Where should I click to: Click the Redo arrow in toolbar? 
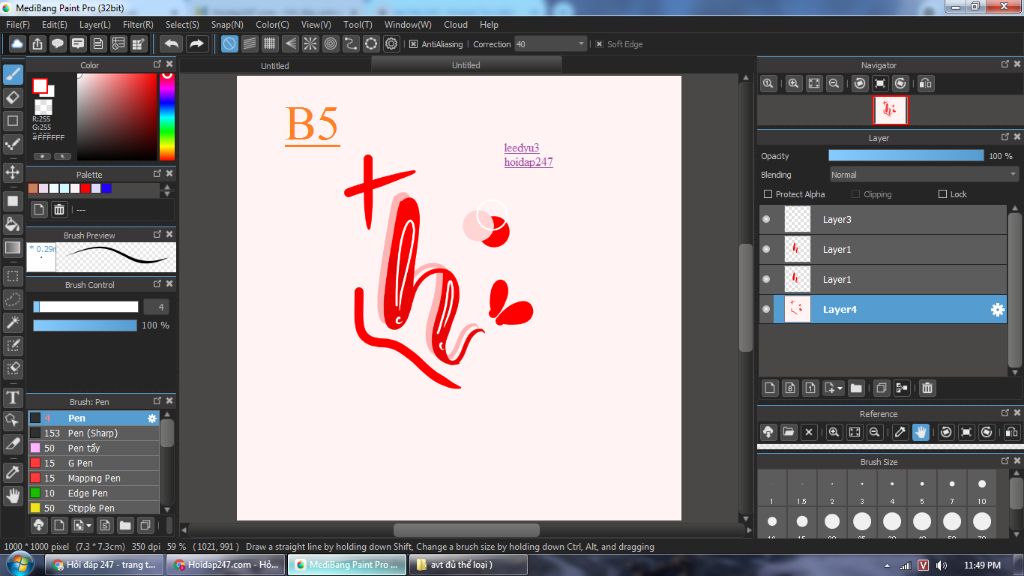click(x=196, y=44)
